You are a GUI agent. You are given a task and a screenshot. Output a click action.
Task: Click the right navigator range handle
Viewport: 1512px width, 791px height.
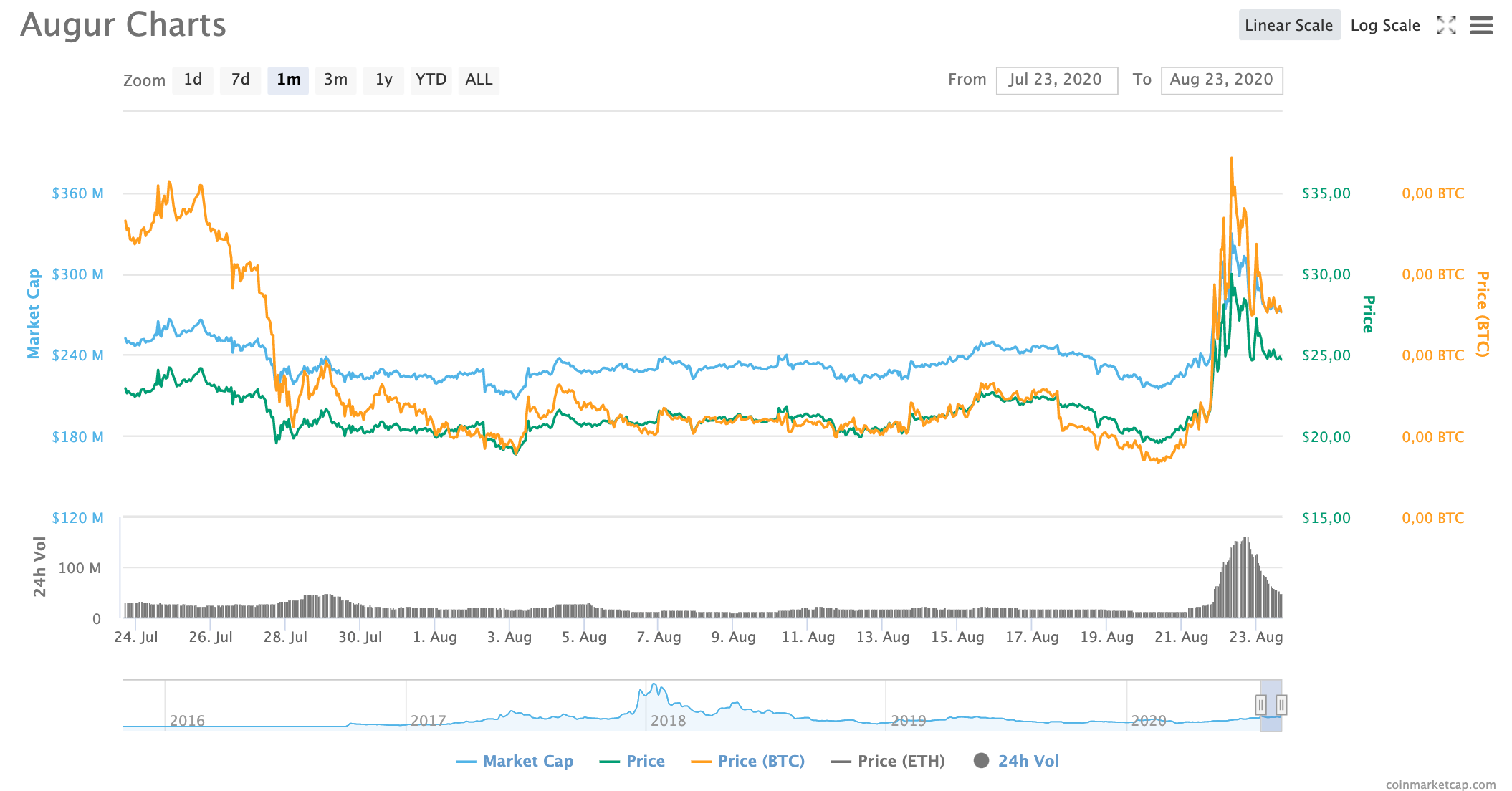tap(1281, 705)
